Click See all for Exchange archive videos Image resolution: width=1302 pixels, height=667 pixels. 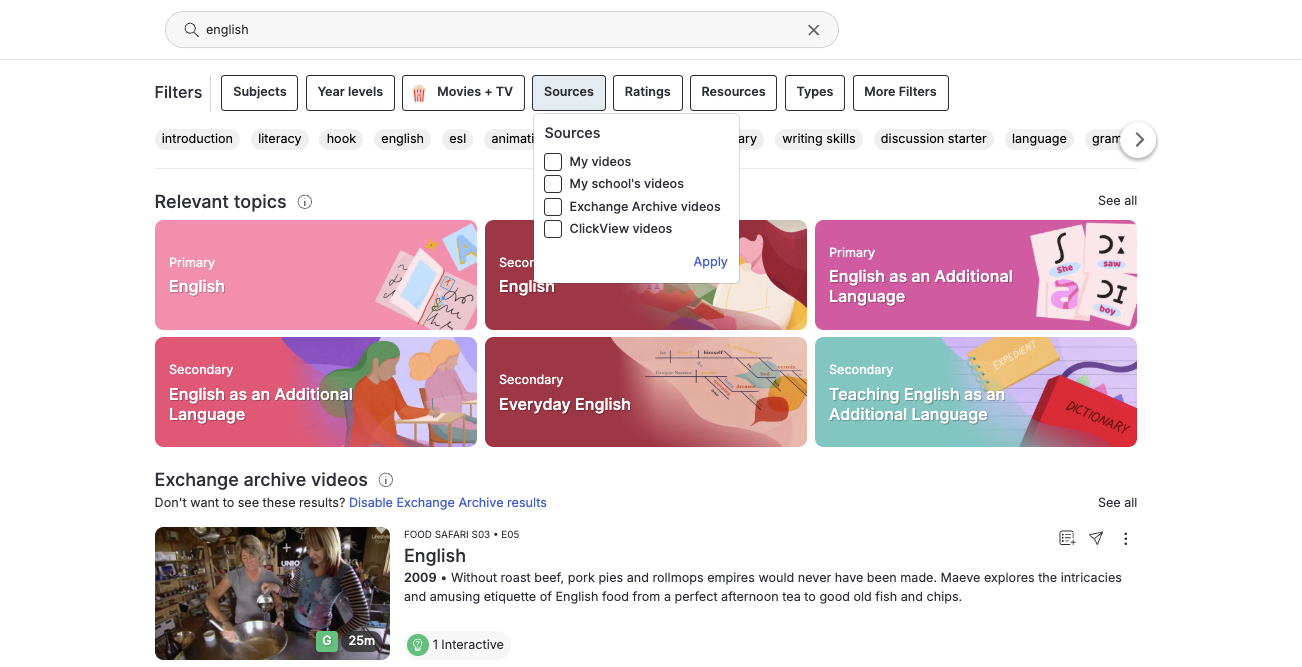point(1117,503)
